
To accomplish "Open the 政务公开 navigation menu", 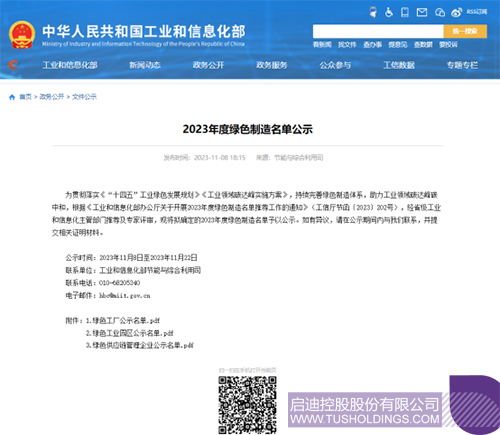I will click(208, 65).
